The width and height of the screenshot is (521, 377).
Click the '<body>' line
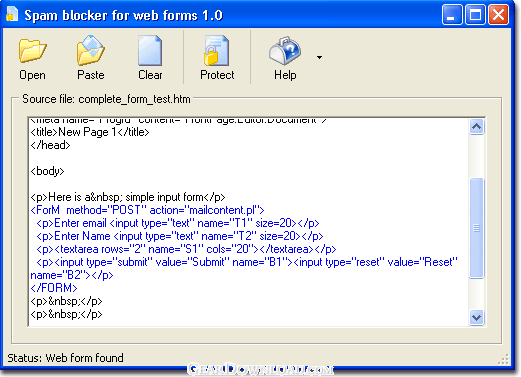point(47,171)
